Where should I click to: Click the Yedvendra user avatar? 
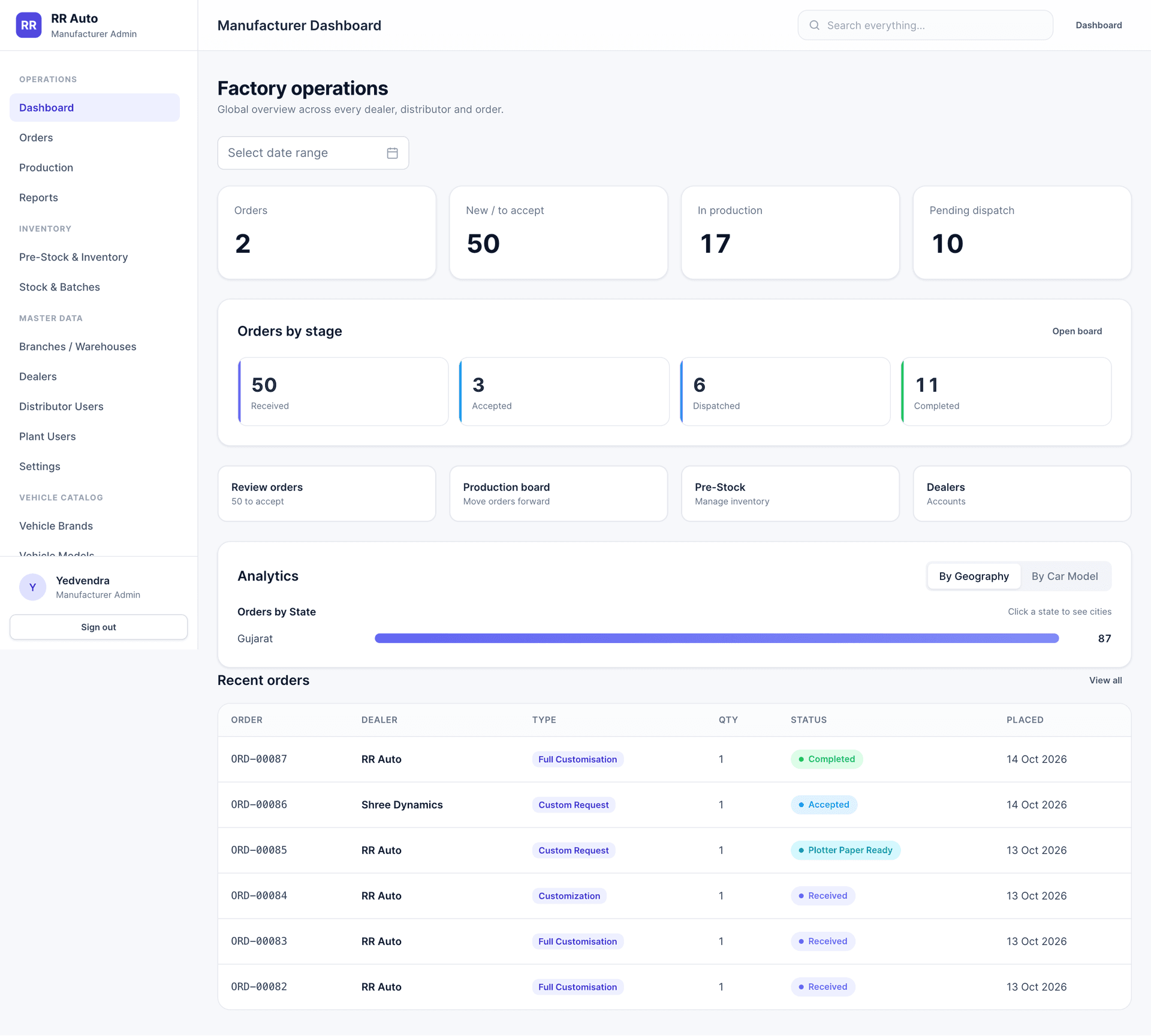(32, 587)
